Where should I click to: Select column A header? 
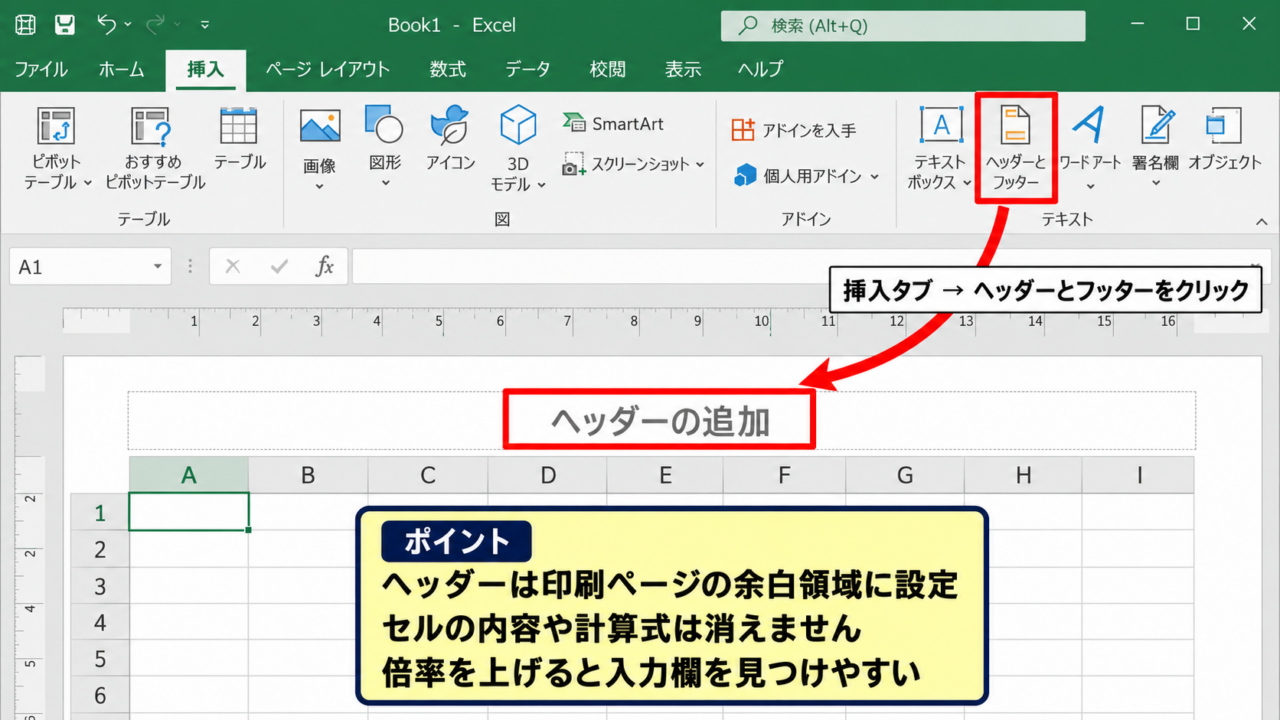point(189,475)
